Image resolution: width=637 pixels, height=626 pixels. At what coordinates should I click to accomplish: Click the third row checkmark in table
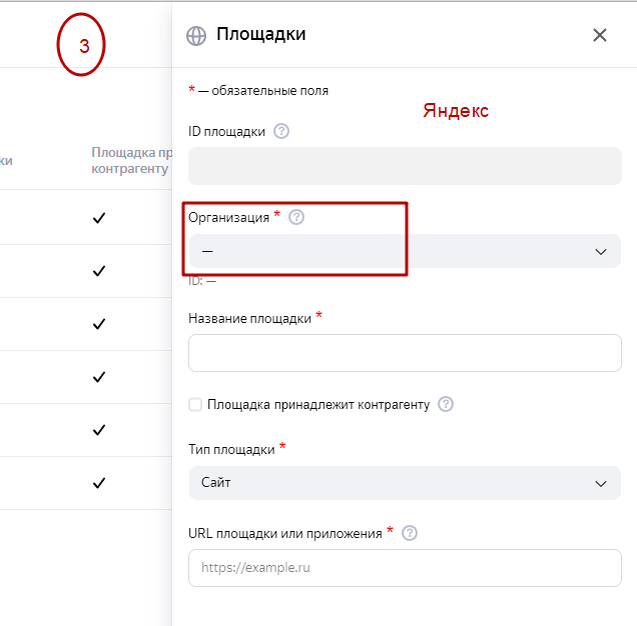pyautogui.click(x=99, y=324)
